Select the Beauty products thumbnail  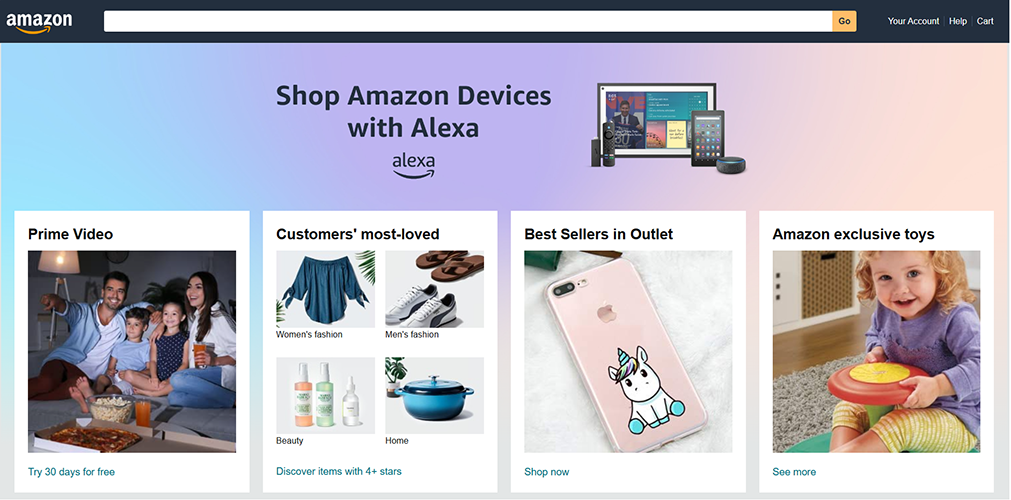(326, 395)
